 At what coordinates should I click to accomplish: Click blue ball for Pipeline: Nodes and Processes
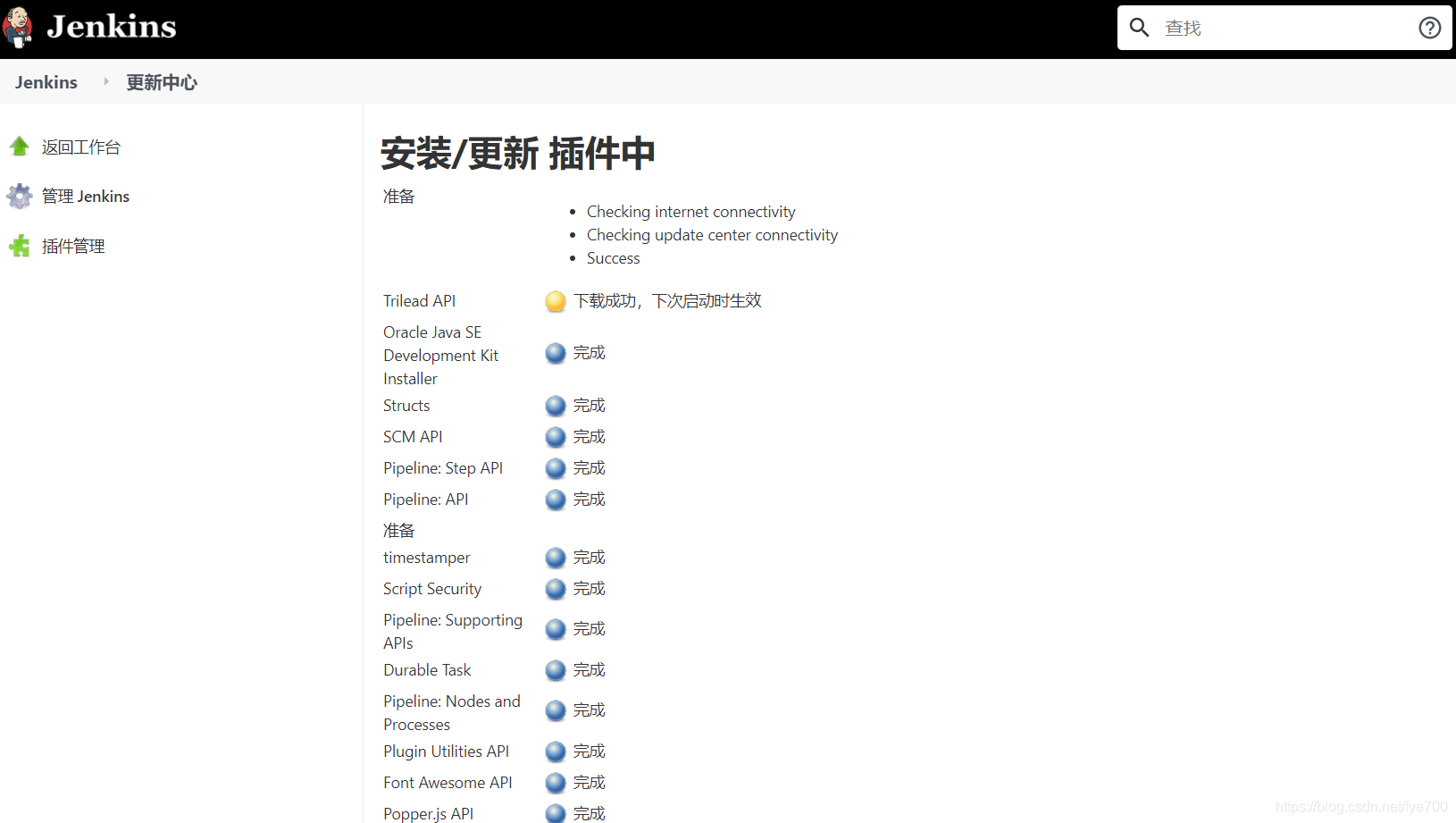coord(556,711)
